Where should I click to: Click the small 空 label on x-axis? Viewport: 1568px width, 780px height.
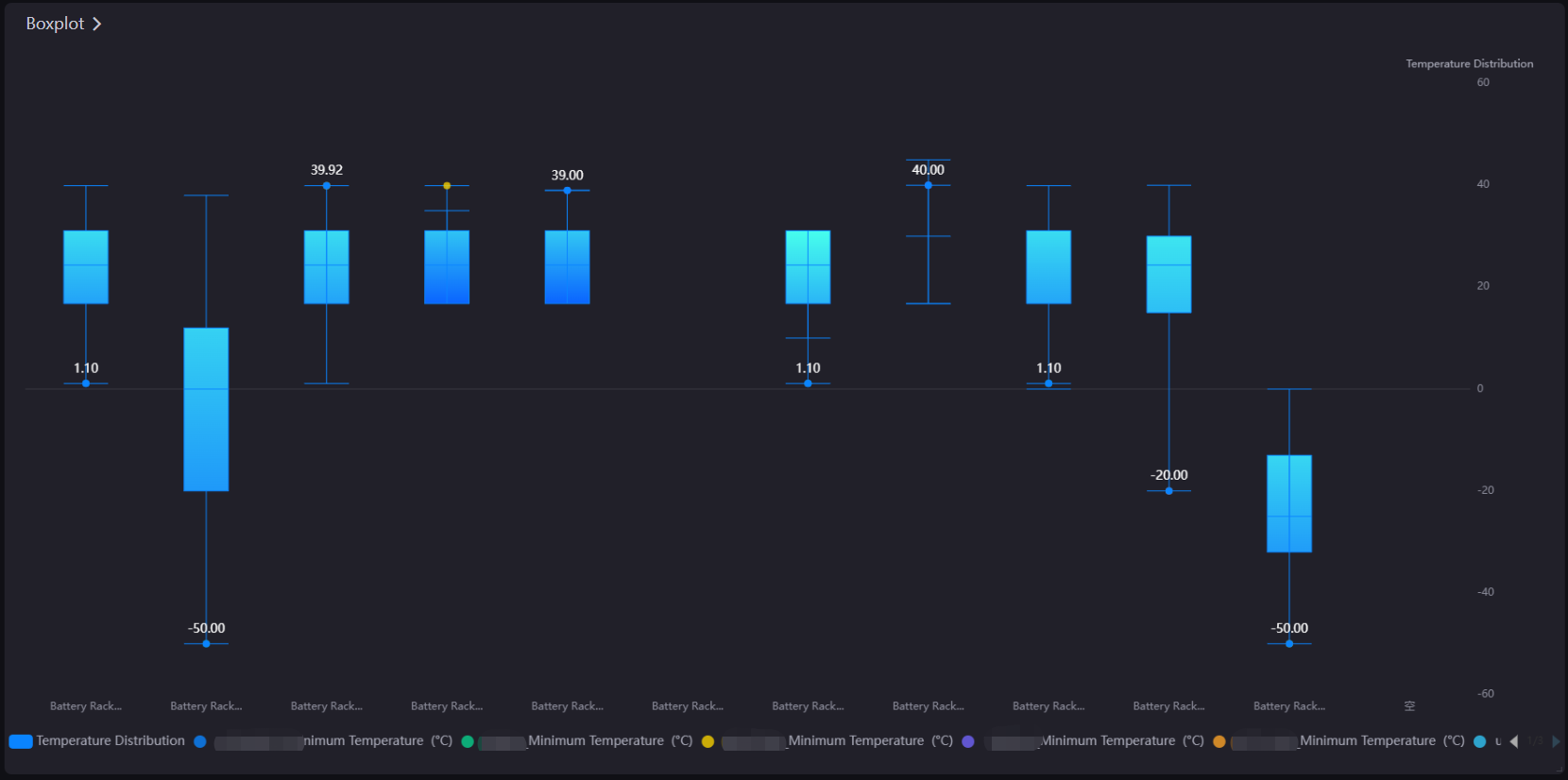point(1409,706)
